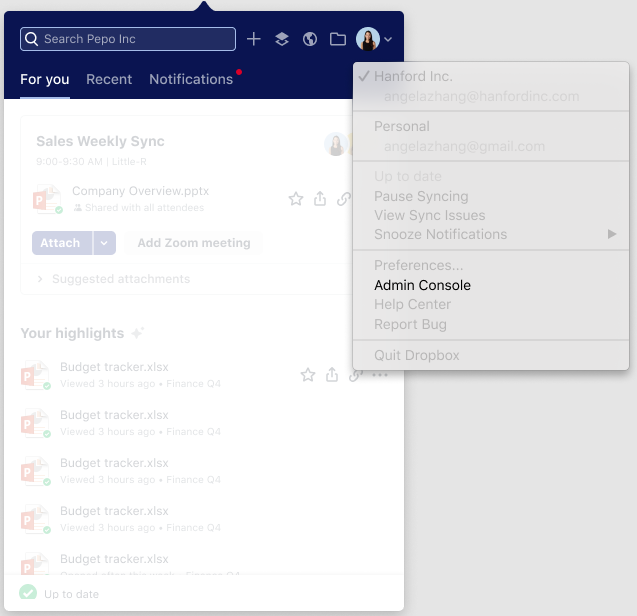Choose View Sync Issues menu item
This screenshot has height=616, width=637.
pos(429,215)
